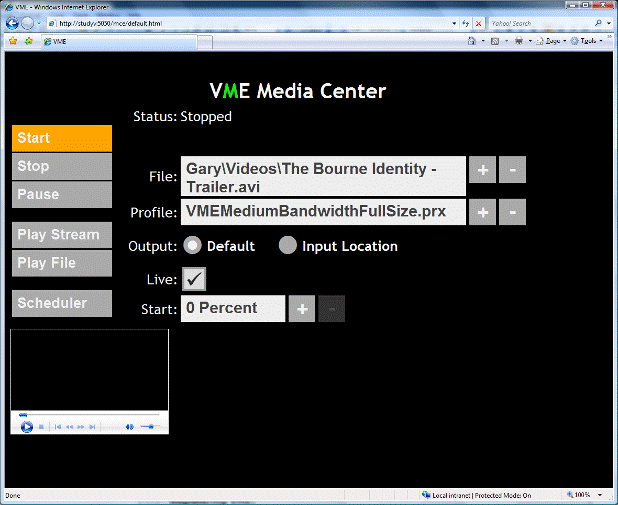Click the orange Start button
The width and height of the screenshot is (618, 505).
point(62,138)
